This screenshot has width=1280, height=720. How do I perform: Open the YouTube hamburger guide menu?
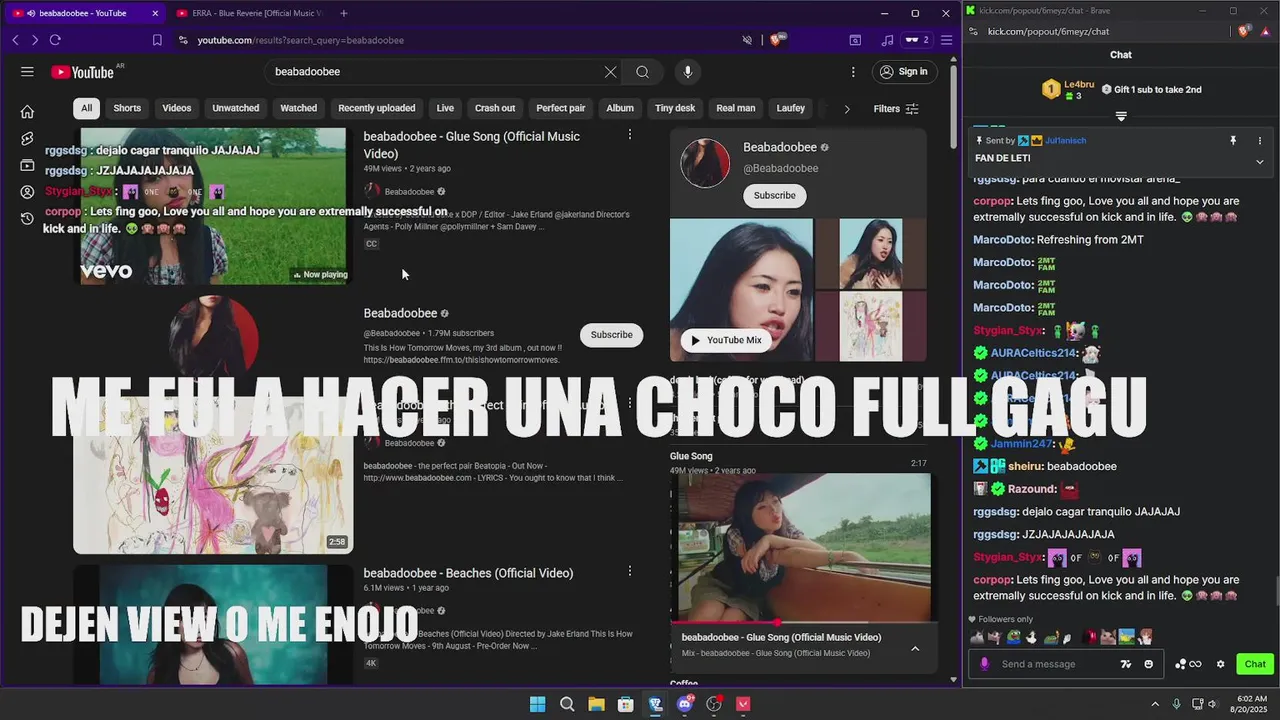tap(27, 72)
